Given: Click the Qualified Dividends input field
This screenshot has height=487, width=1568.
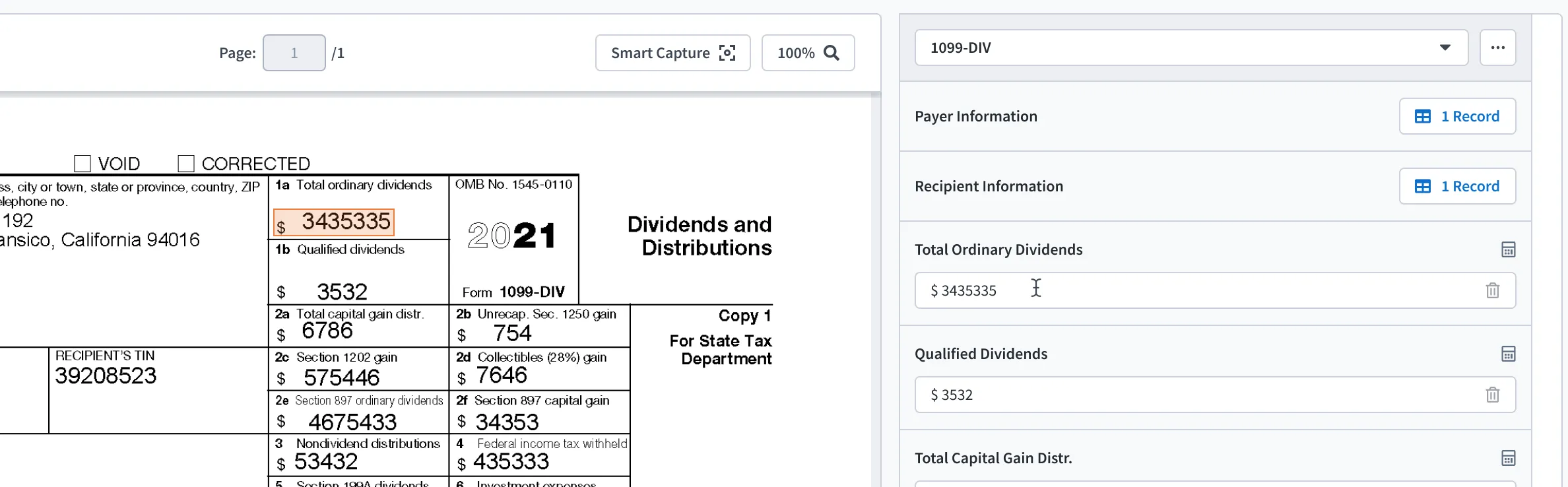Looking at the screenshot, I should pos(1215,395).
